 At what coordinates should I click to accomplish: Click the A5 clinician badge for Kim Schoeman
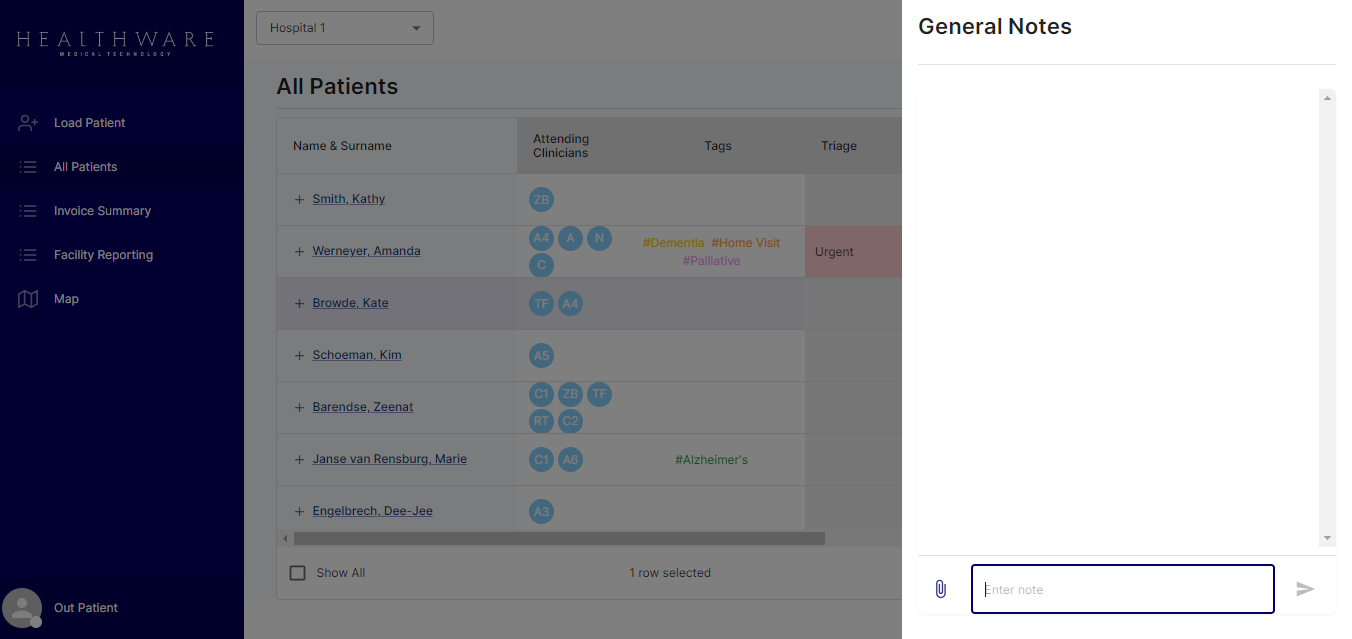[541, 355]
